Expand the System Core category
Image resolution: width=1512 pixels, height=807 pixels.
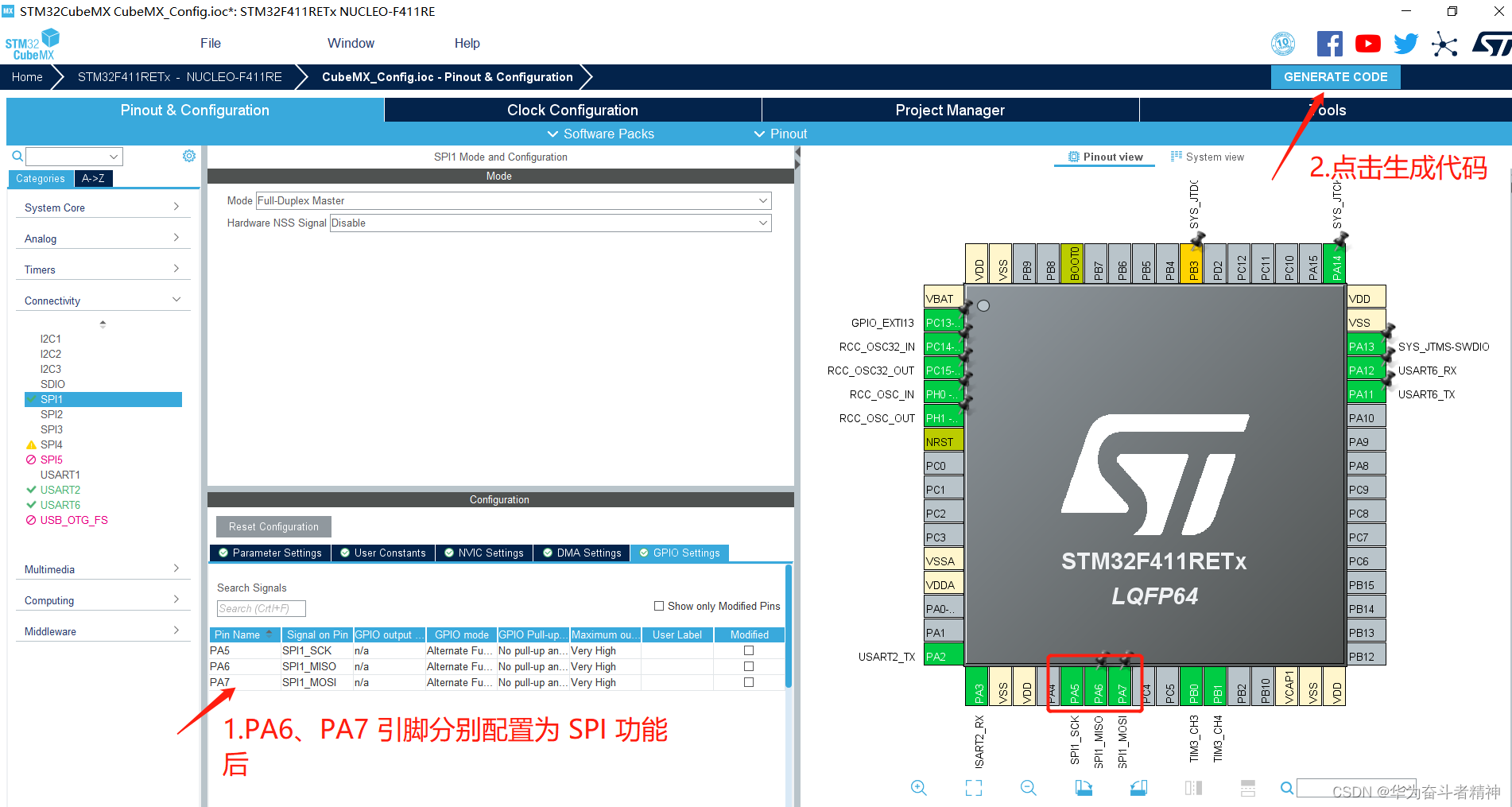(x=103, y=208)
